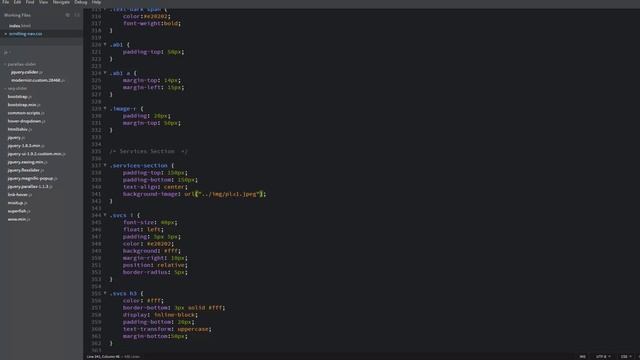
Task: Open modernizr.custom.28468.js file
Action: click(38, 80)
